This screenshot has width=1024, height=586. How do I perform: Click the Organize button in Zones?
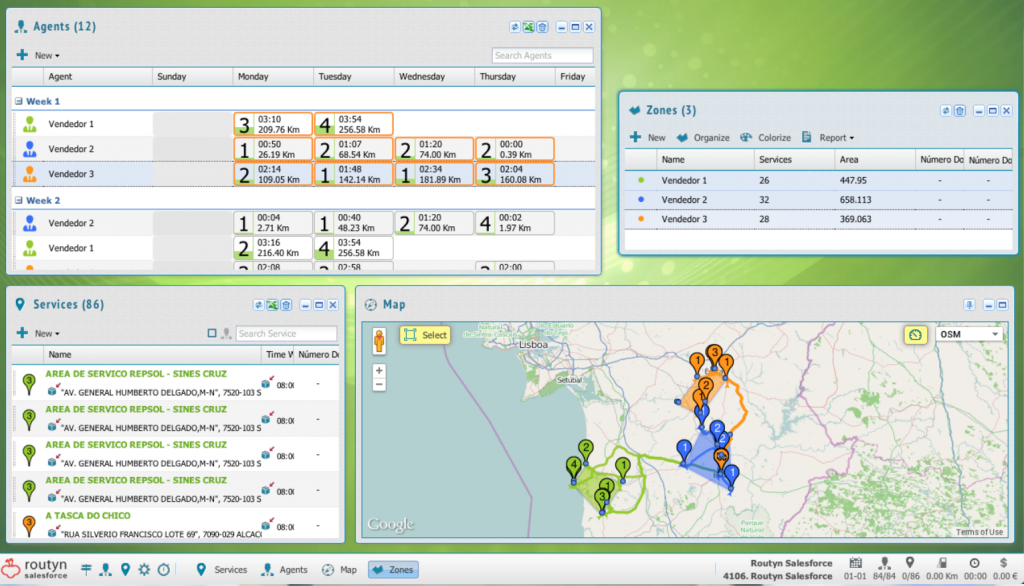click(x=703, y=137)
